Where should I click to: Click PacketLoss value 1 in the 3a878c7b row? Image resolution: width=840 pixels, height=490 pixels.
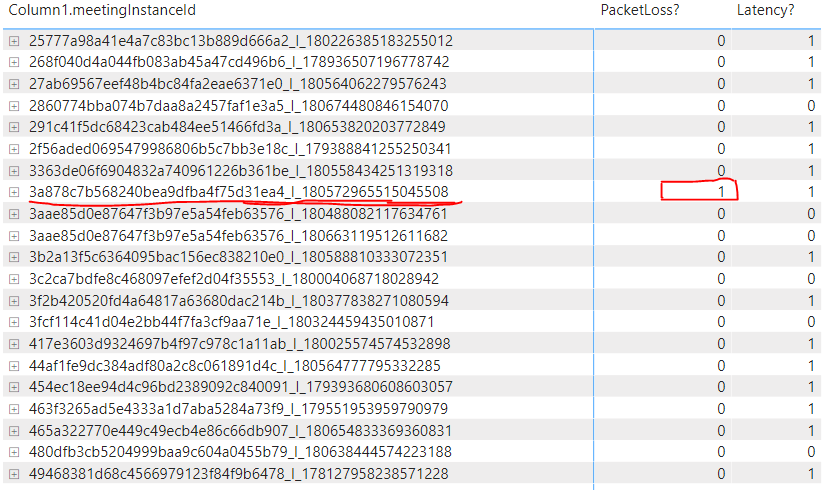721,192
